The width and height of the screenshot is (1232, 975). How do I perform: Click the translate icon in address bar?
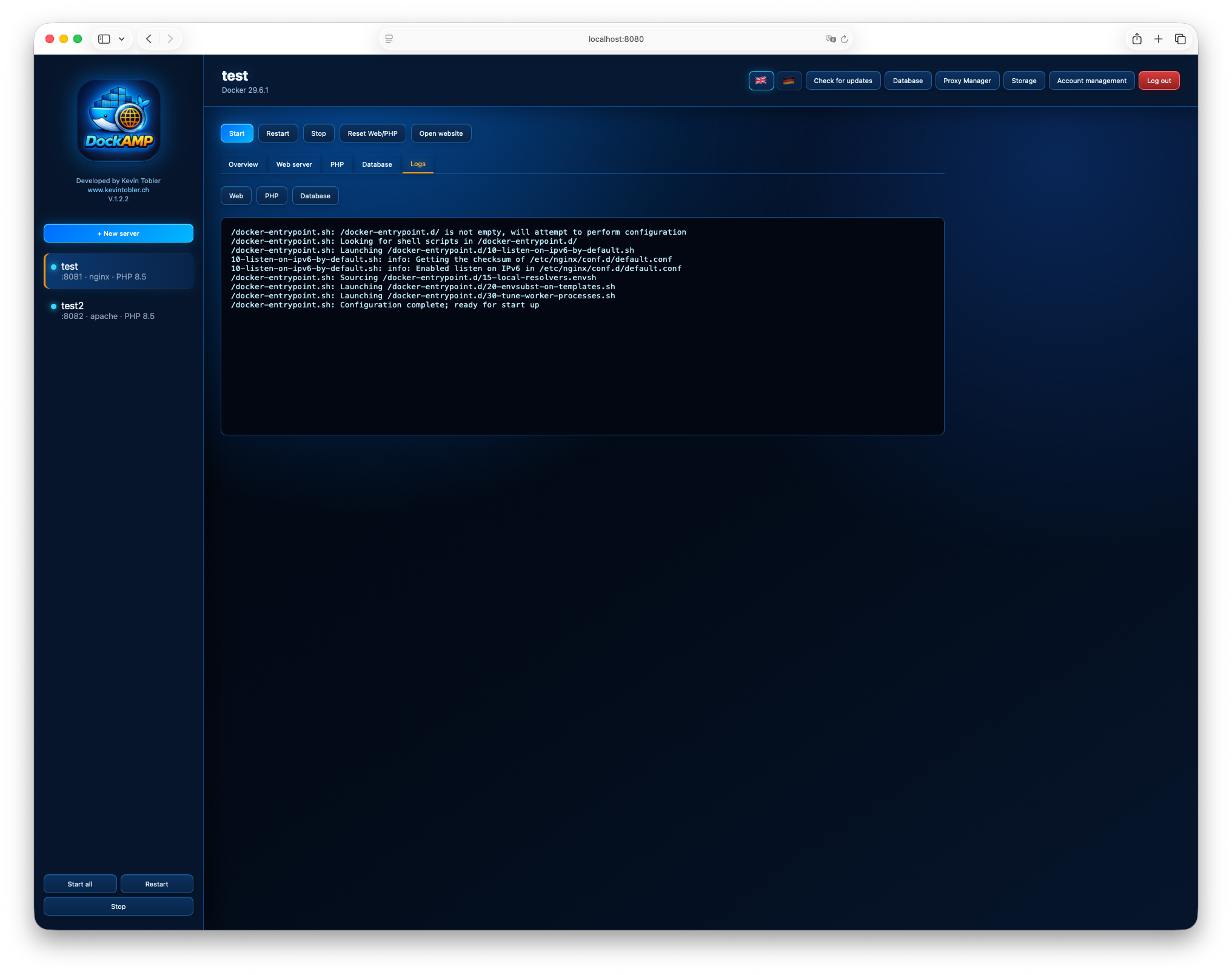831,39
